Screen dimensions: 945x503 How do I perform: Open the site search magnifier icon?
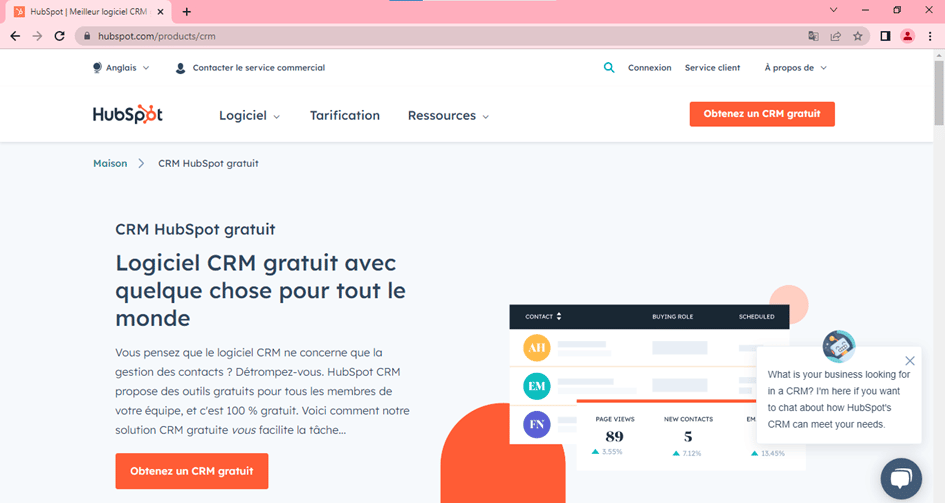pyautogui.click(x=609, y=68)
